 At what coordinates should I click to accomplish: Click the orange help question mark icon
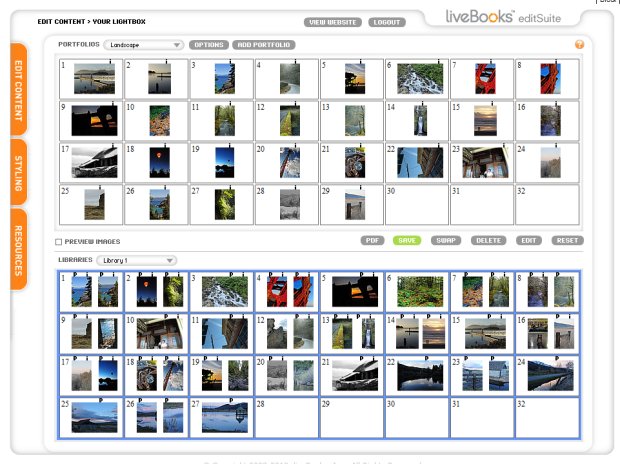click(579, 45)
